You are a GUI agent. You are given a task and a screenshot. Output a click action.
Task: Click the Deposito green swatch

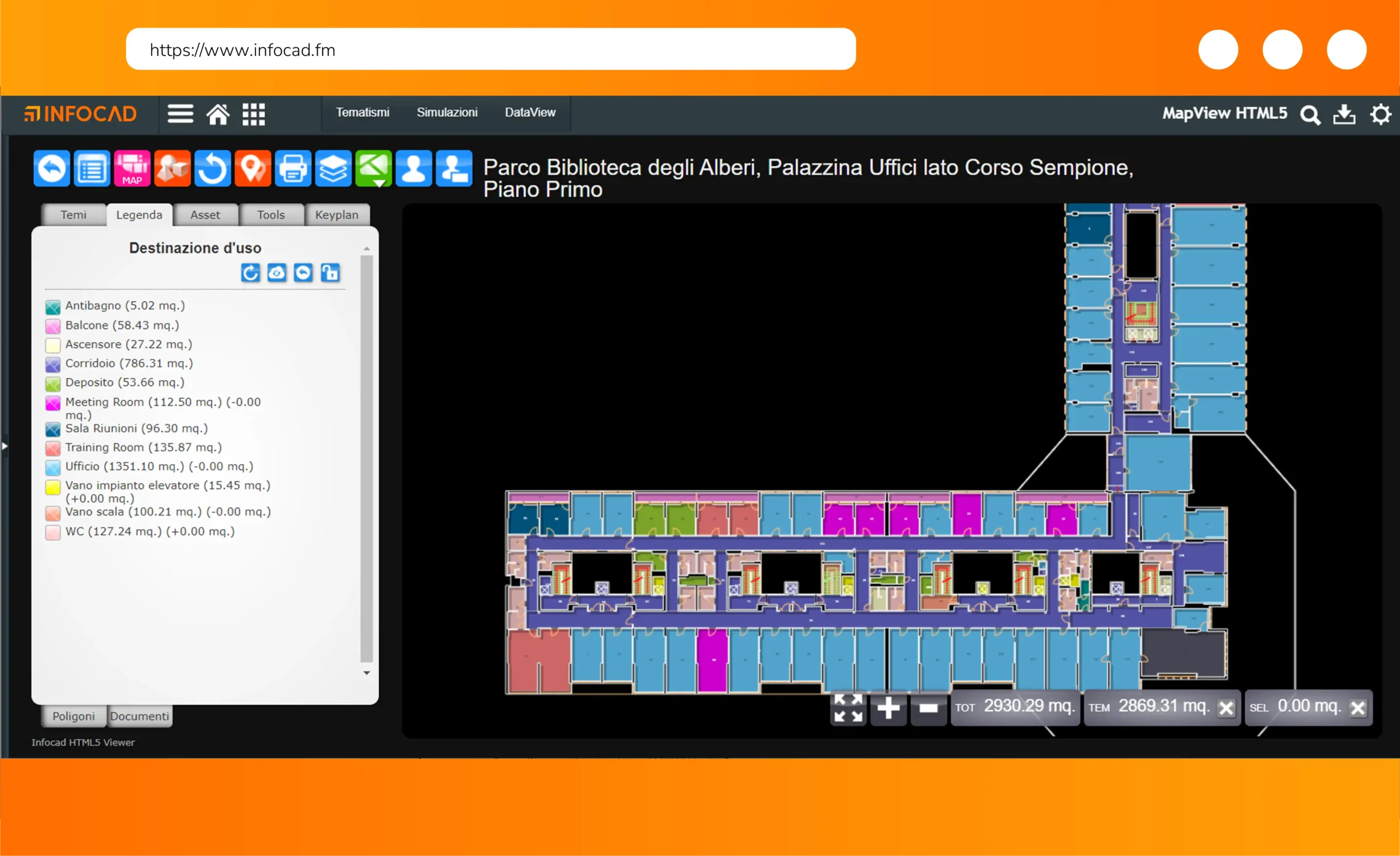point(53,383)
